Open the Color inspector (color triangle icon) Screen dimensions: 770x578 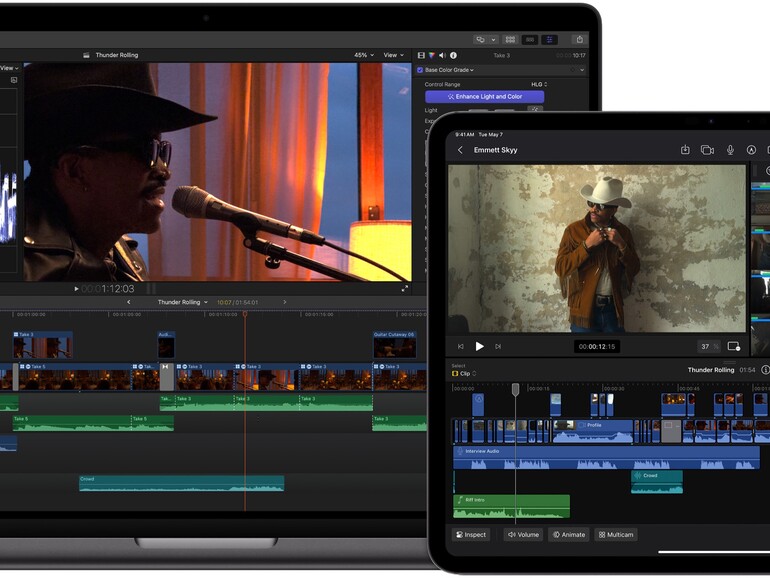coord(432,55)
